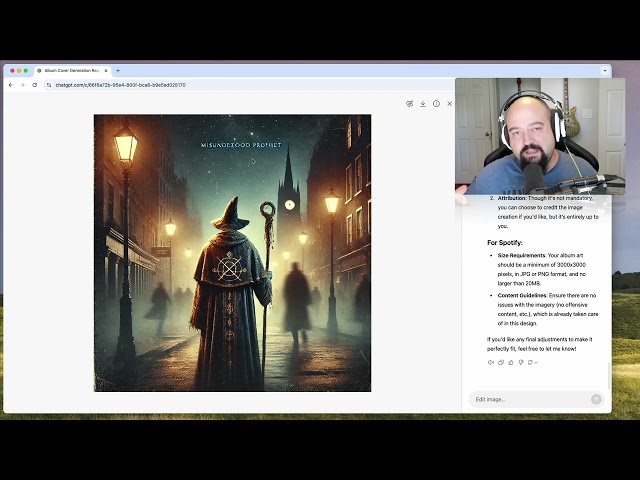Image resolution: width=640 pixels, height=480 pixels.
Task: Open the image info icon
Action: click(x=436, y=104)
